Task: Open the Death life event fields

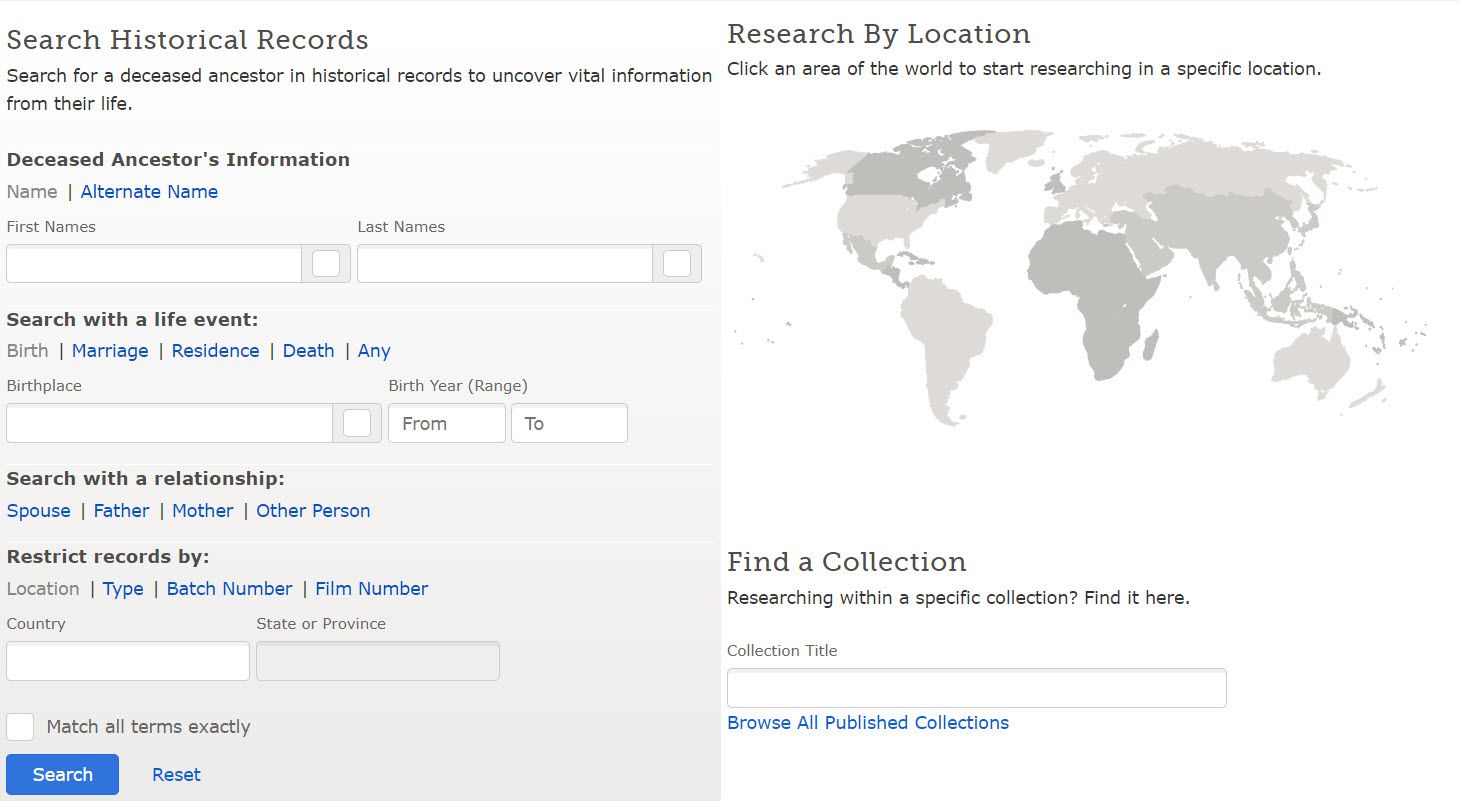Action: (308, 350)
